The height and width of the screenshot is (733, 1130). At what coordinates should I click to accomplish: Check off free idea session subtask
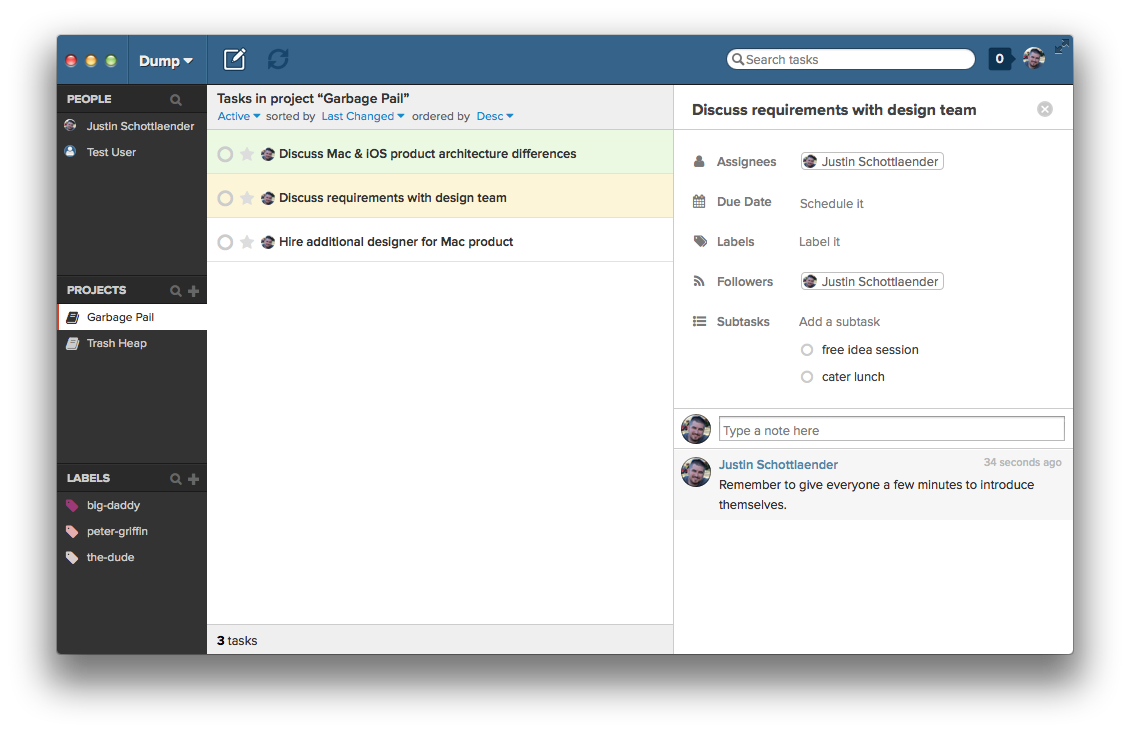point(807,350)
